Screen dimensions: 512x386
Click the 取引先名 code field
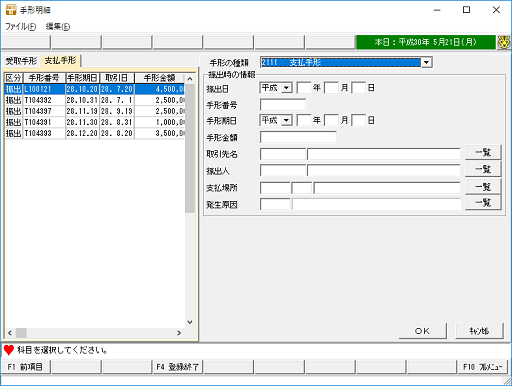[283, 154]
